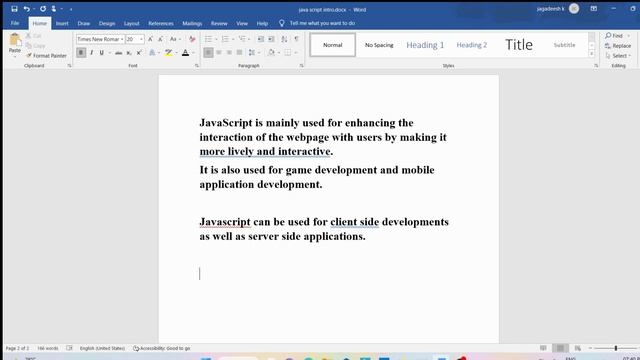
Task: Open the Font dialog launcher
Action: click(x=197, y=66)
